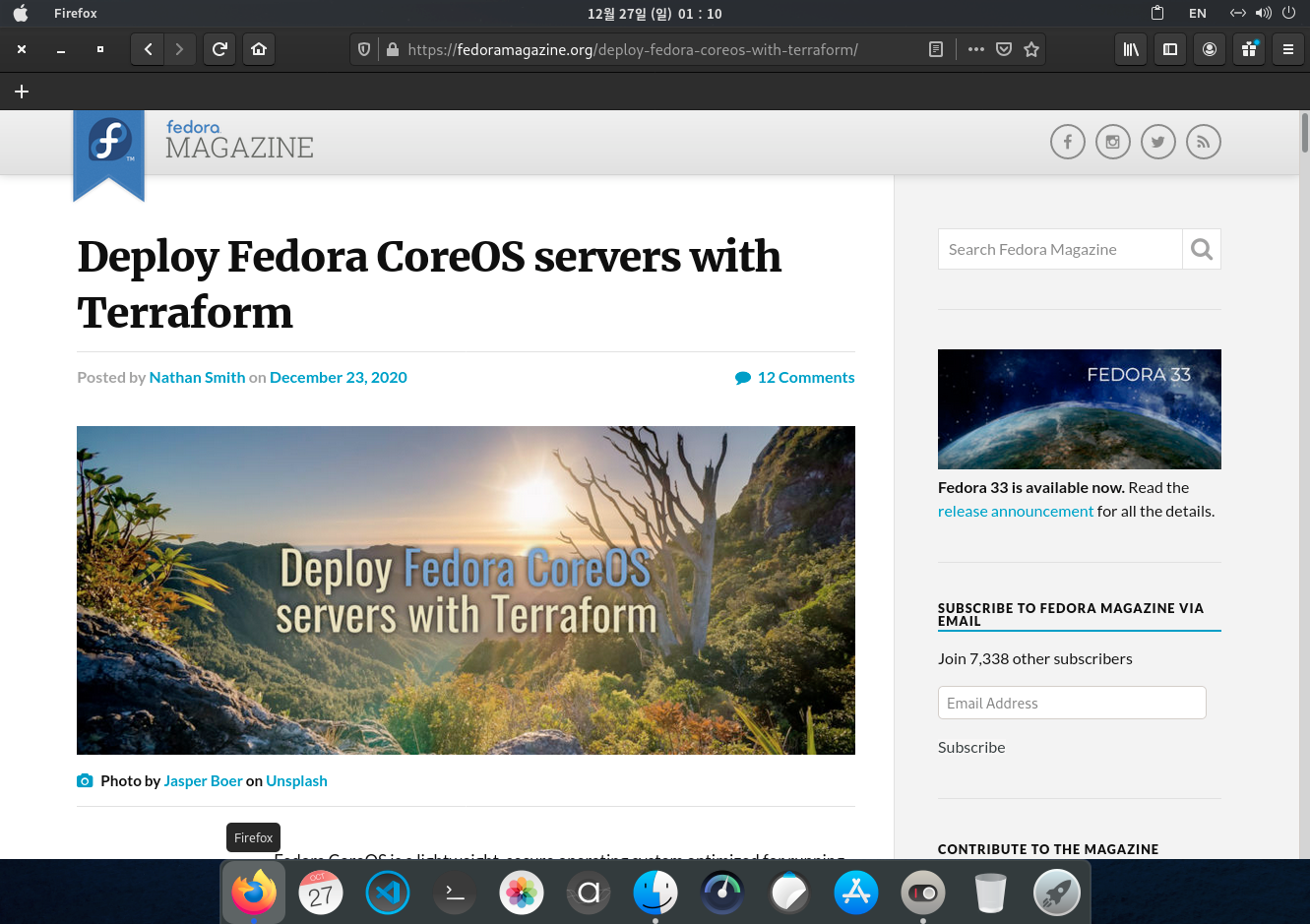1310x924 pixels.
Task: Click the page vertical scrollbar thumb
Action: (1304, 133)
